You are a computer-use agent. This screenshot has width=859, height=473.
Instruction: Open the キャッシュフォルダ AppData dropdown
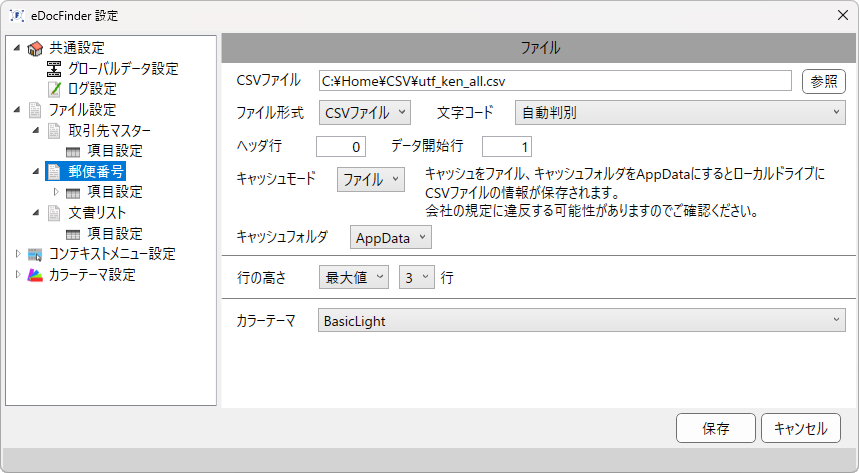[391, 238]
